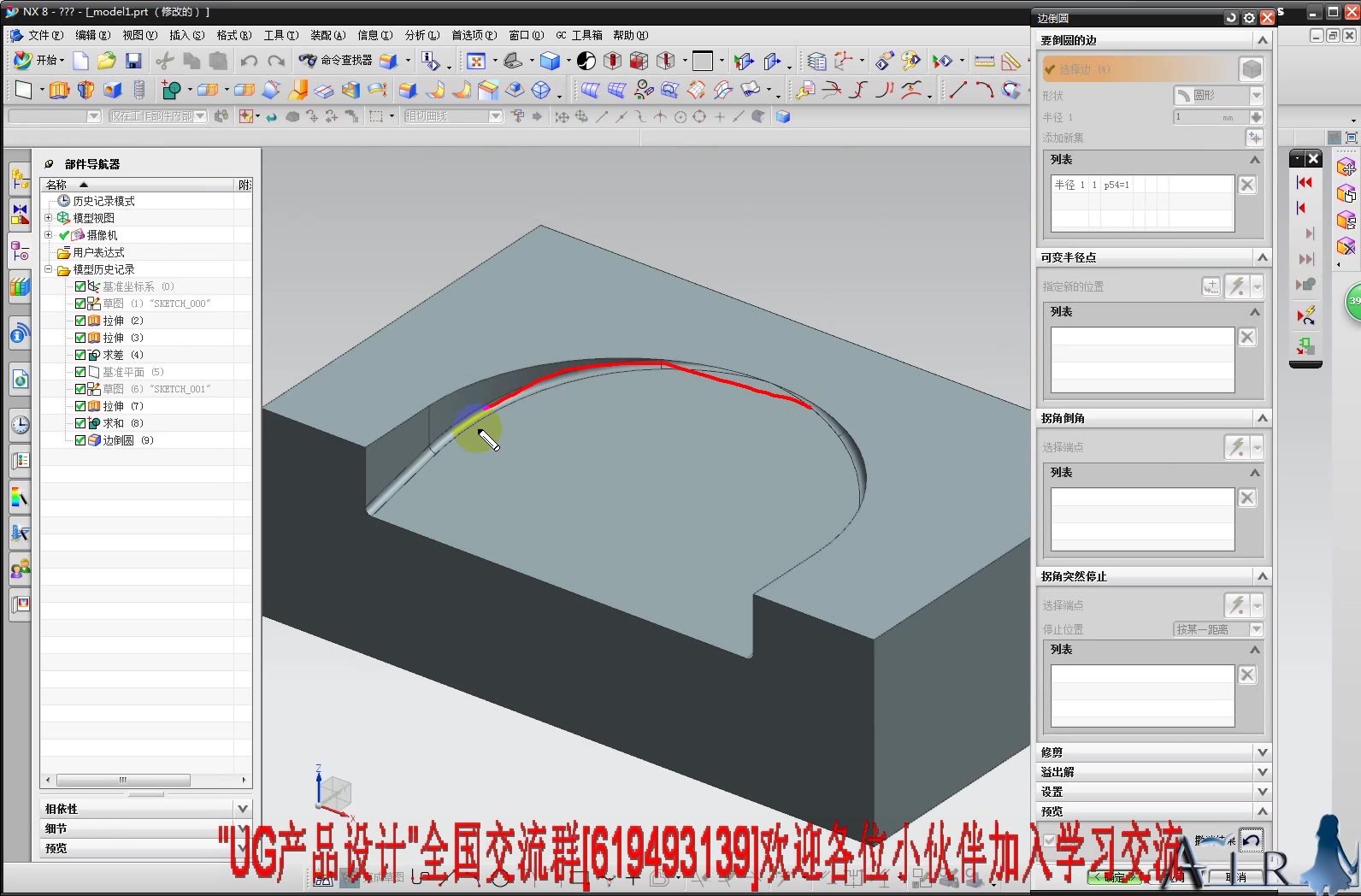Collapse the 拐角突然停止 section
Viewport: 1361px width, 896px height.
click(1262, 576)
